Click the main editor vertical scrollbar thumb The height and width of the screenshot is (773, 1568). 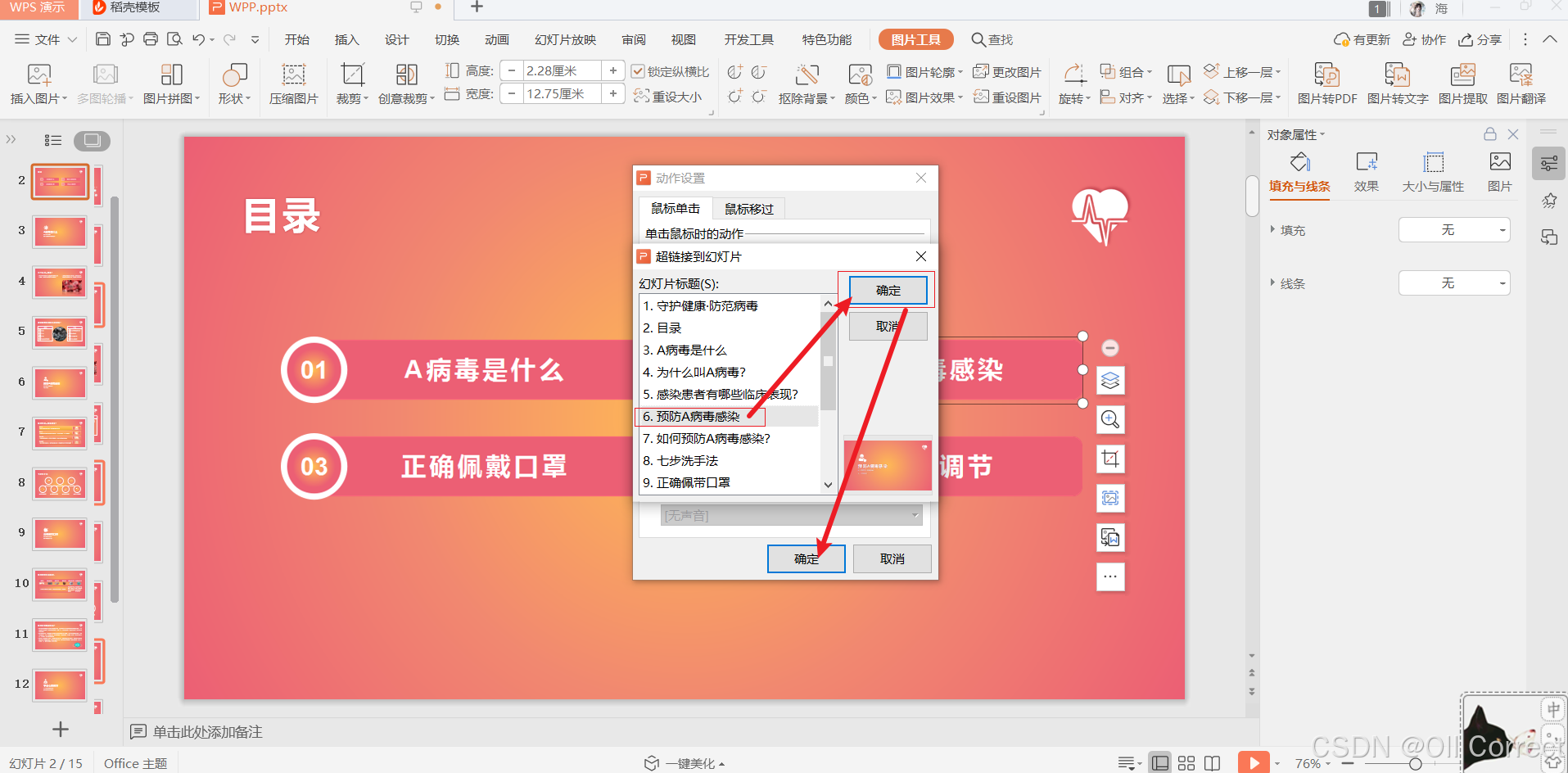(x=1252, y=197)
